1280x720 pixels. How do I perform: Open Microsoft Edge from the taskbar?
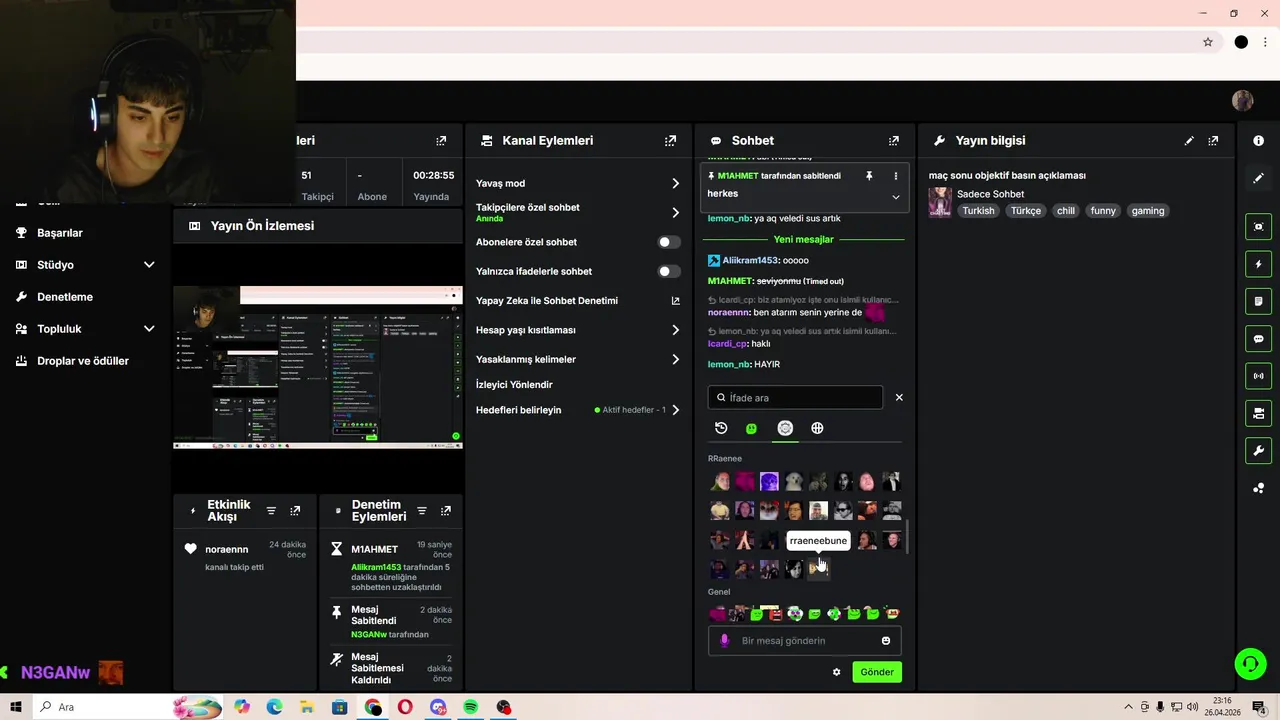point(275,707)
